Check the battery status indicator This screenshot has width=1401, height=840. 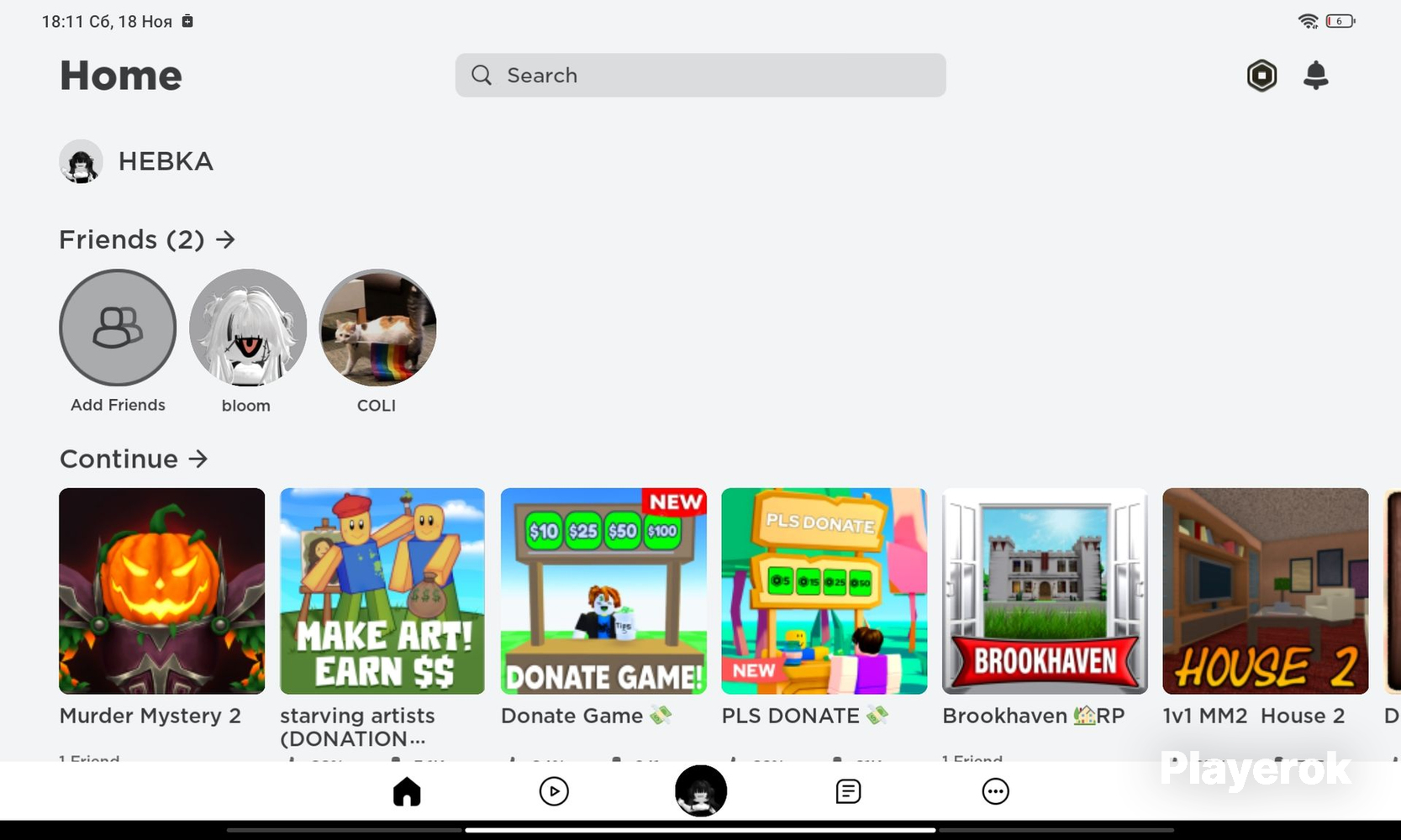click(x=1340, y=21)
